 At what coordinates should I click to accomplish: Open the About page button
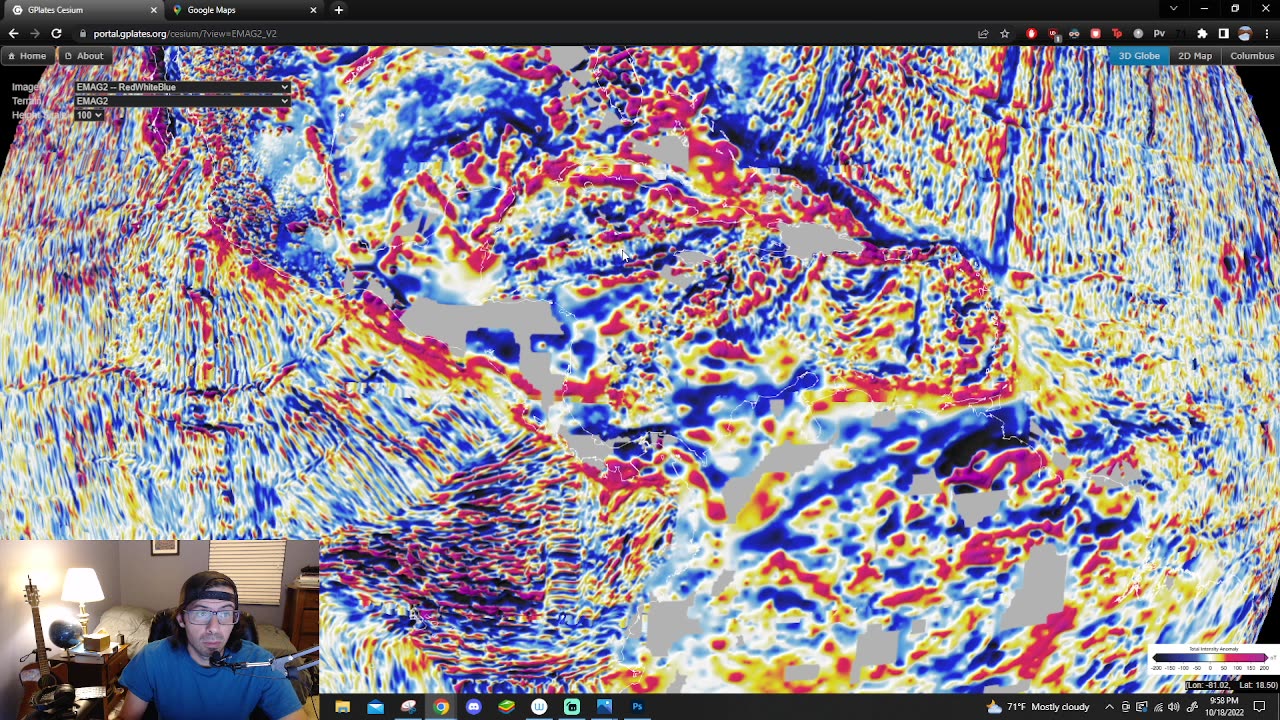pos(84,56)
